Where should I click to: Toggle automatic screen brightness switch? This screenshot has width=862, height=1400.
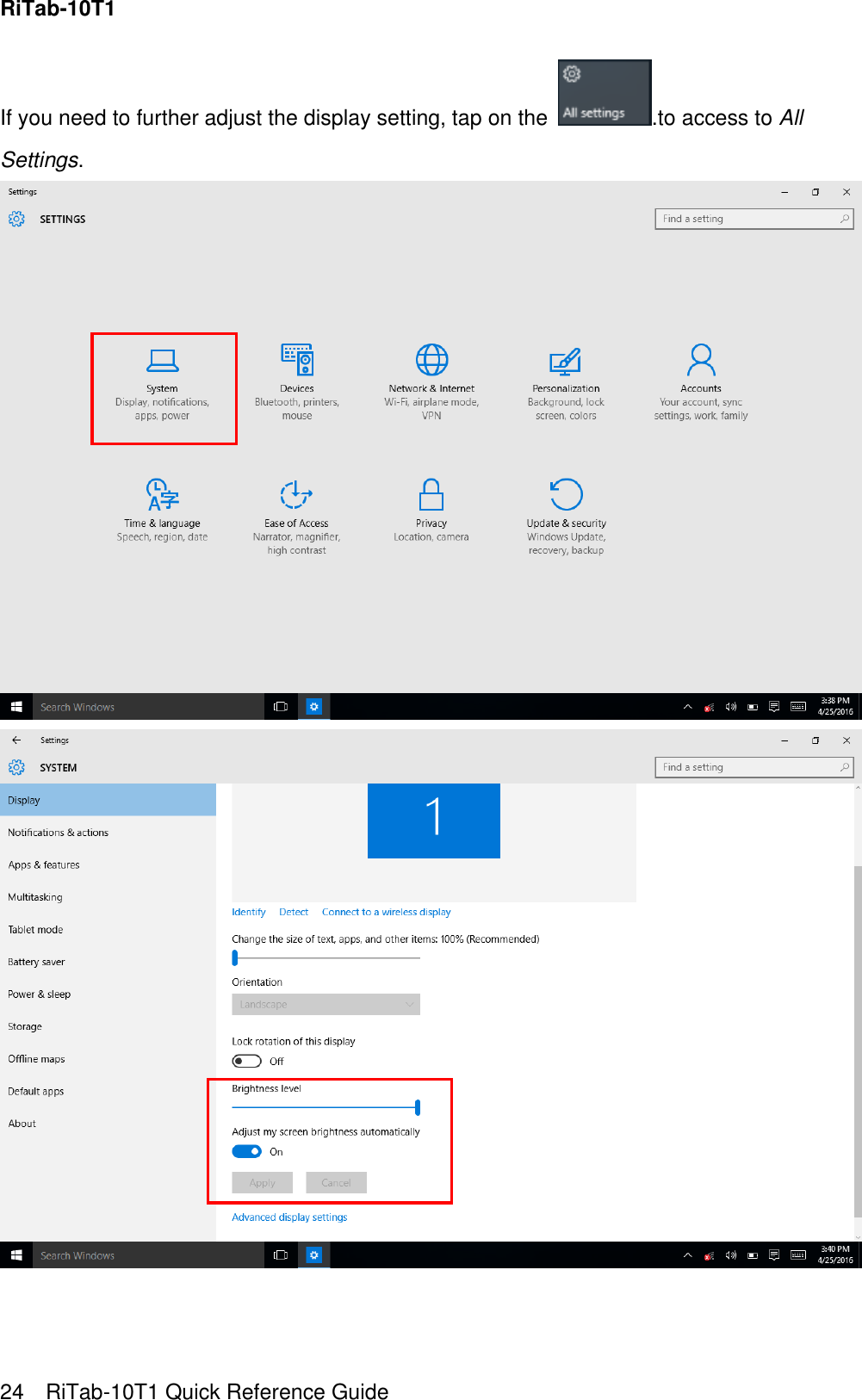tap(246, 1151)
